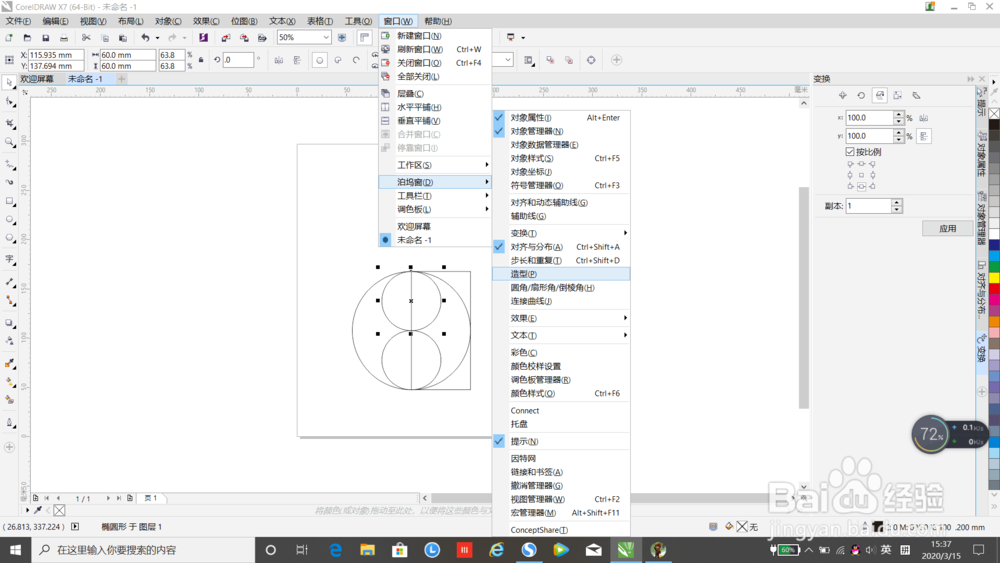
Task: Select the Position tab icon in Transform docker
Action: (842, 96)
